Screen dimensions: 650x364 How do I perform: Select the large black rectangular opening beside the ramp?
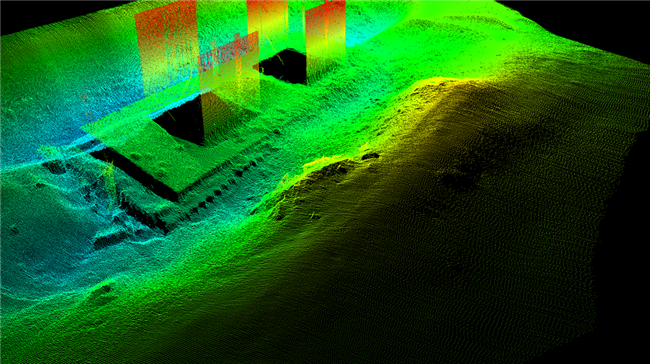[x=182, y=120]
